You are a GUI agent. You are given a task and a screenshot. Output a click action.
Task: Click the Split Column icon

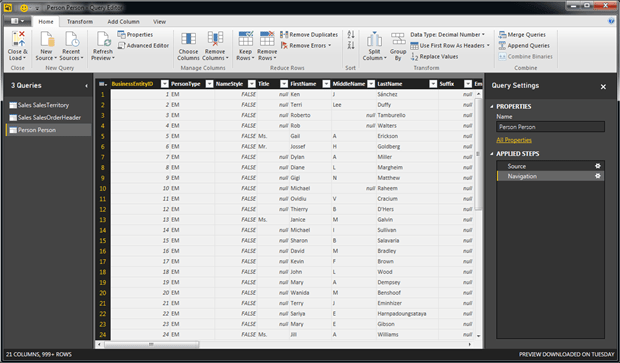point(374,40)
